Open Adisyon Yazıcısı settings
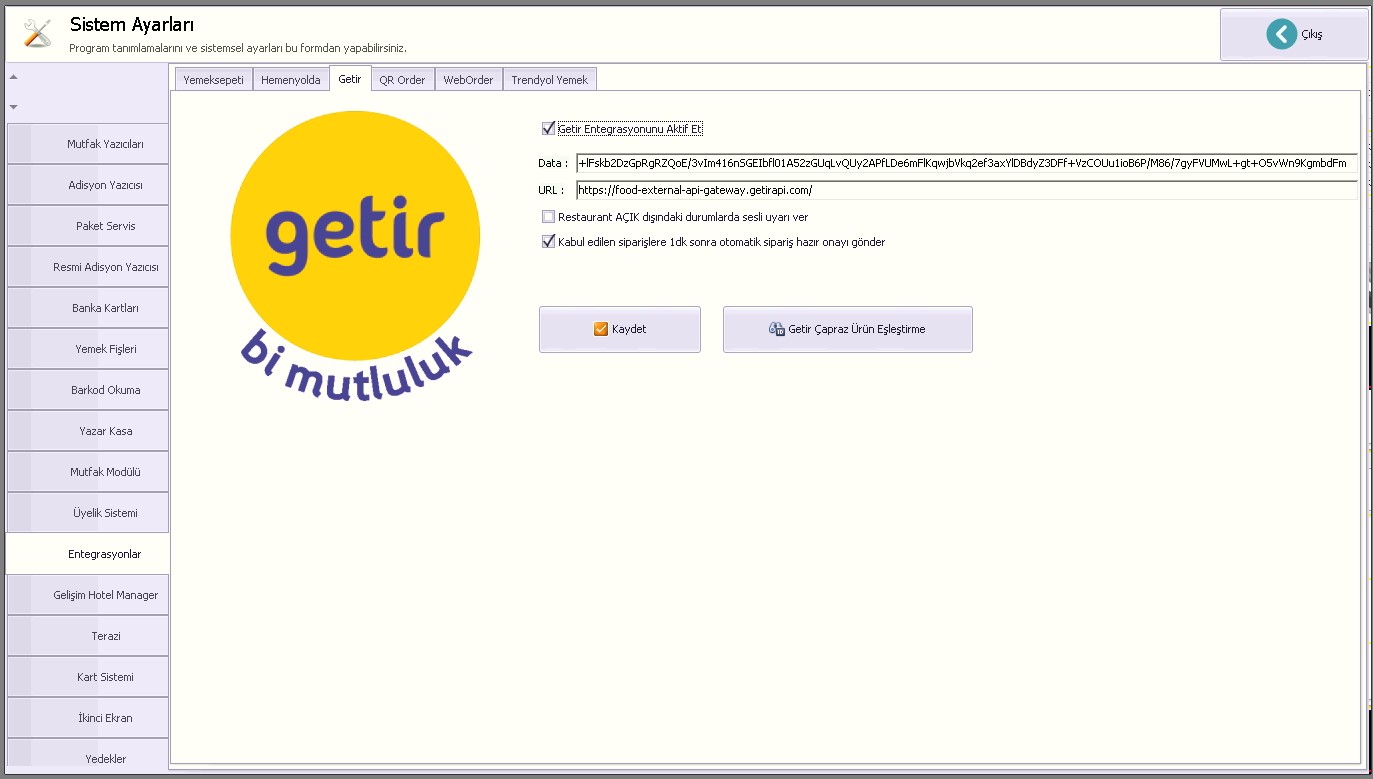The height and width of the screenshot is (779, 1373). pyautogui.click(x=88, y=185)
